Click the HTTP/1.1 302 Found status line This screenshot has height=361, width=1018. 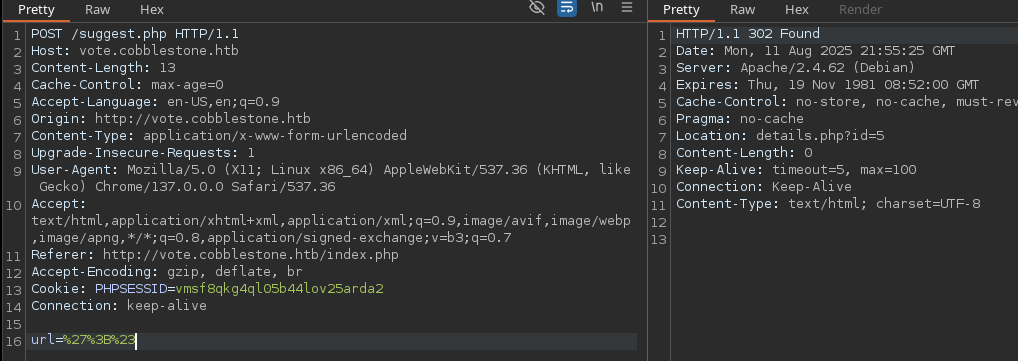point(748,34)
